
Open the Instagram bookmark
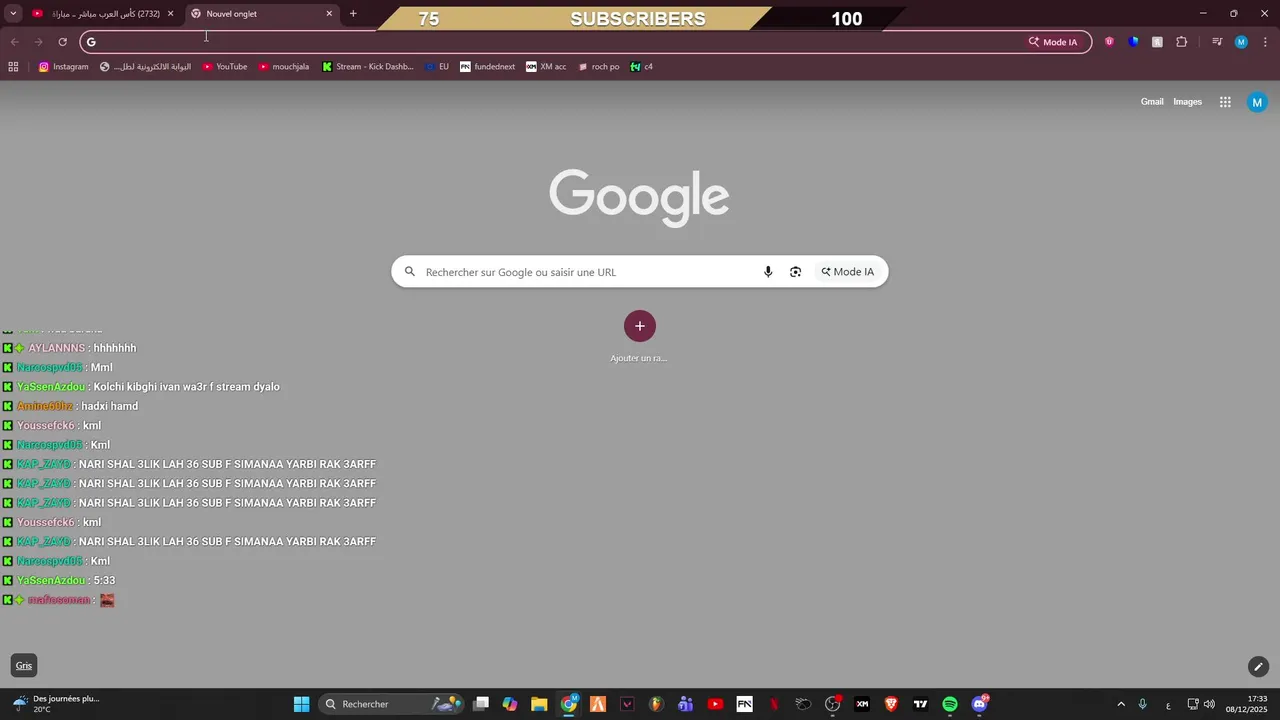pos(64,67)
